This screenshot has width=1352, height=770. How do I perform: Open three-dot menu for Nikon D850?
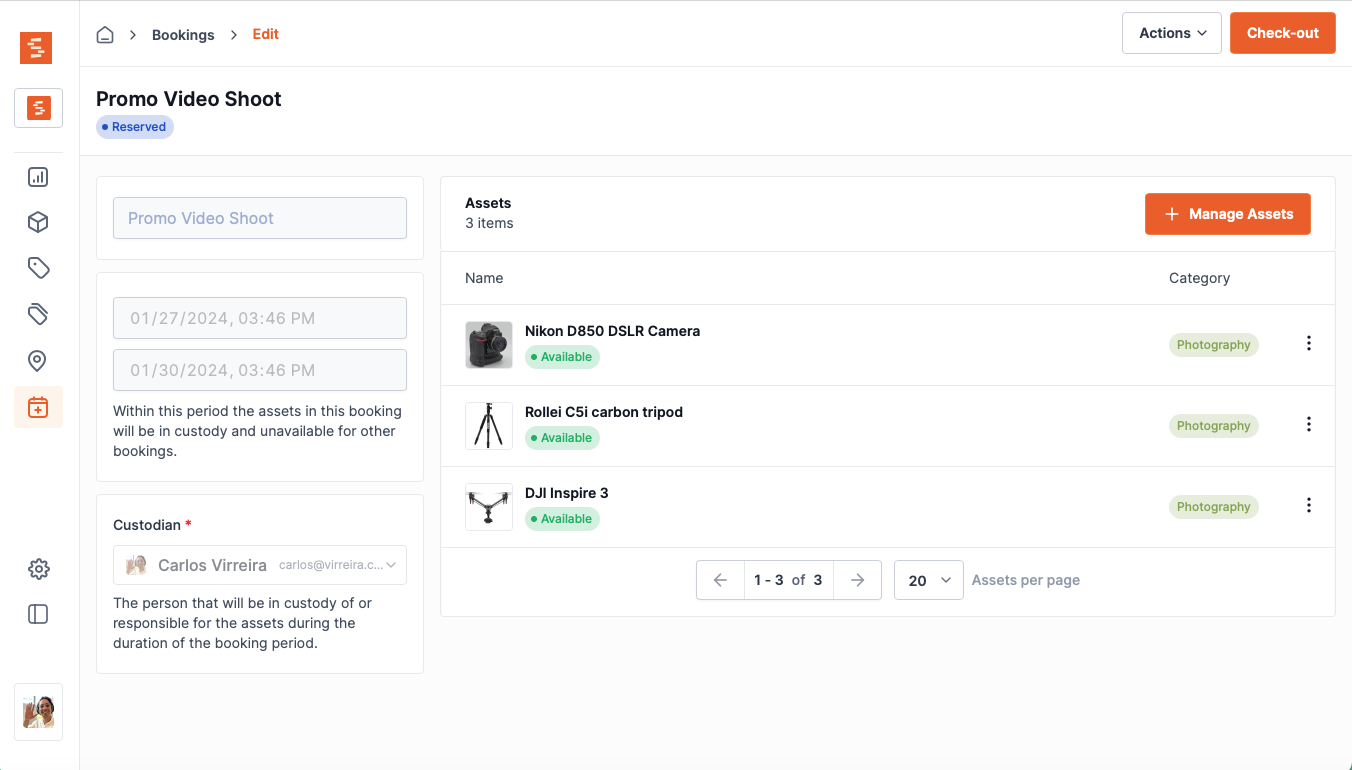coord(1308,344)
